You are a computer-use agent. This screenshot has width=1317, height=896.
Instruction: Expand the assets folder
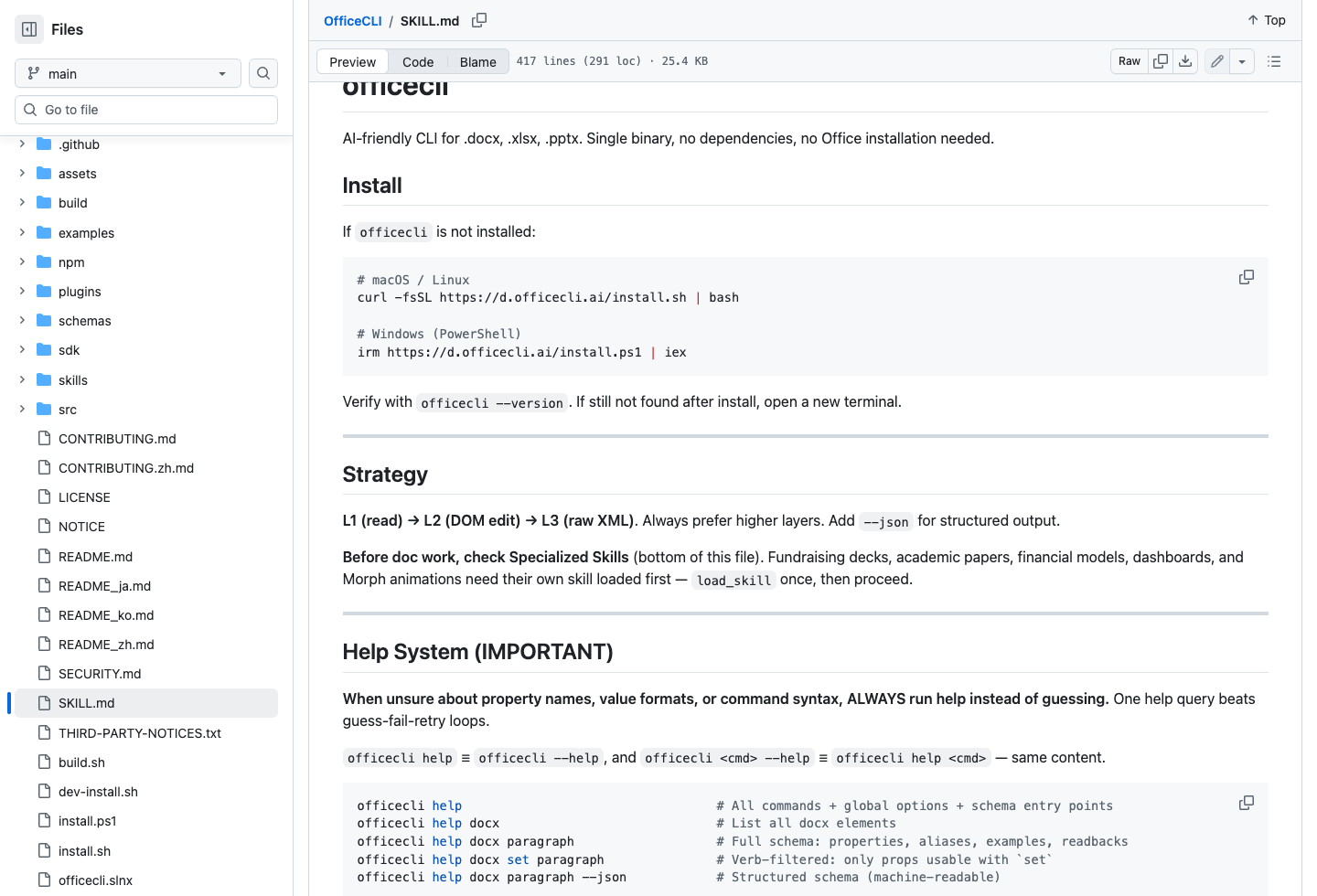tap(22, 174)
